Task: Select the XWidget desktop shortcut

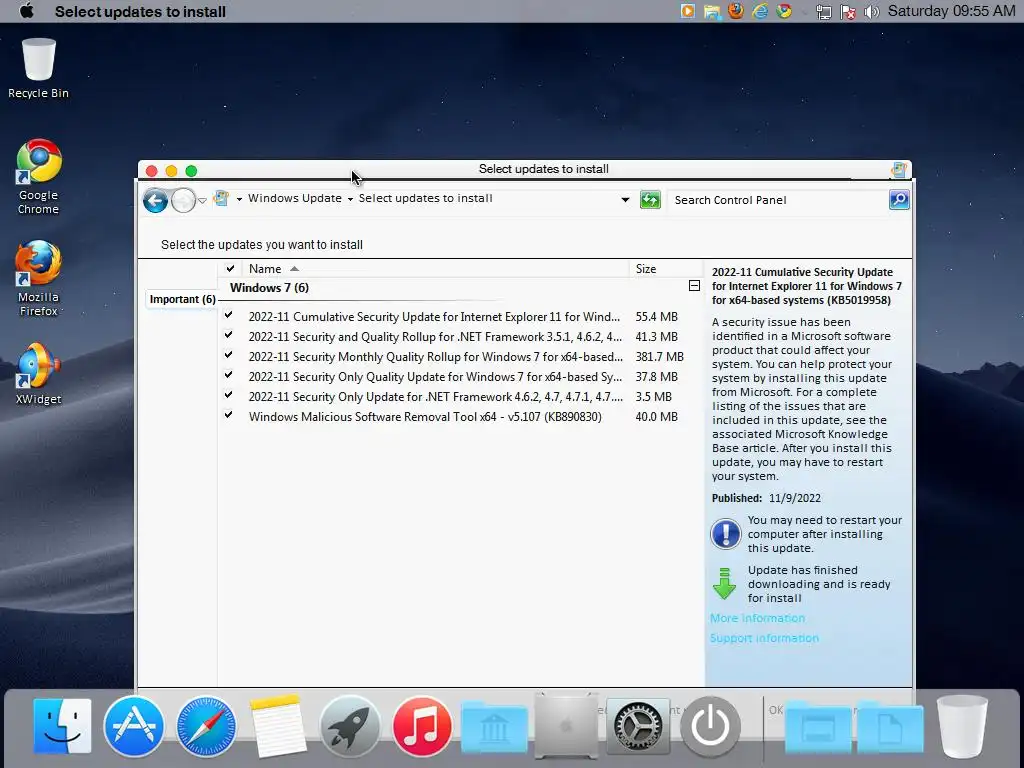Action: coord(39,374)
